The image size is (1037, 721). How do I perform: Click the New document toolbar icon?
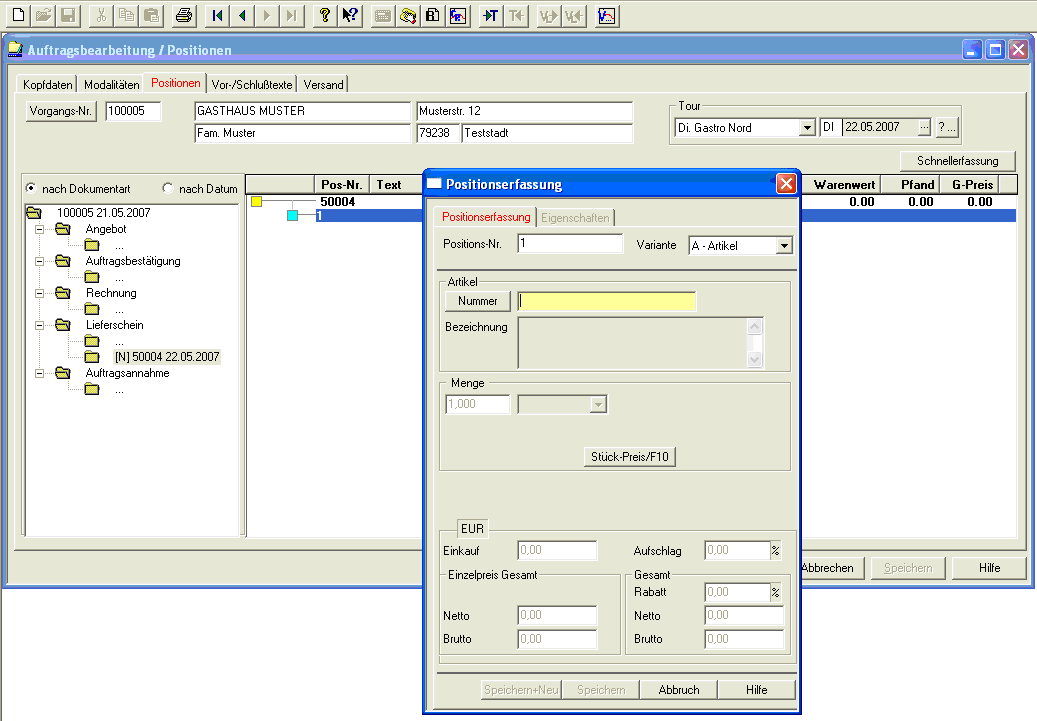click(19, 15)
